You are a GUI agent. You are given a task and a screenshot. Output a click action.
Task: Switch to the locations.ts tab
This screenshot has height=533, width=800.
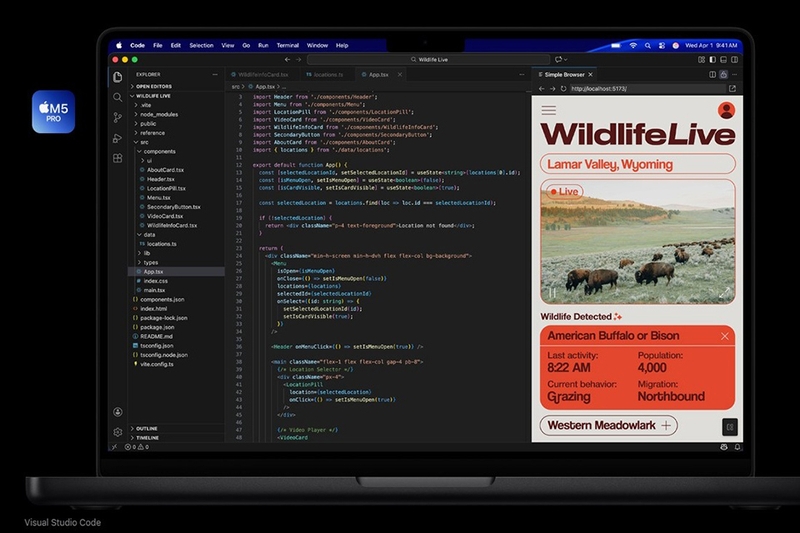325,74
